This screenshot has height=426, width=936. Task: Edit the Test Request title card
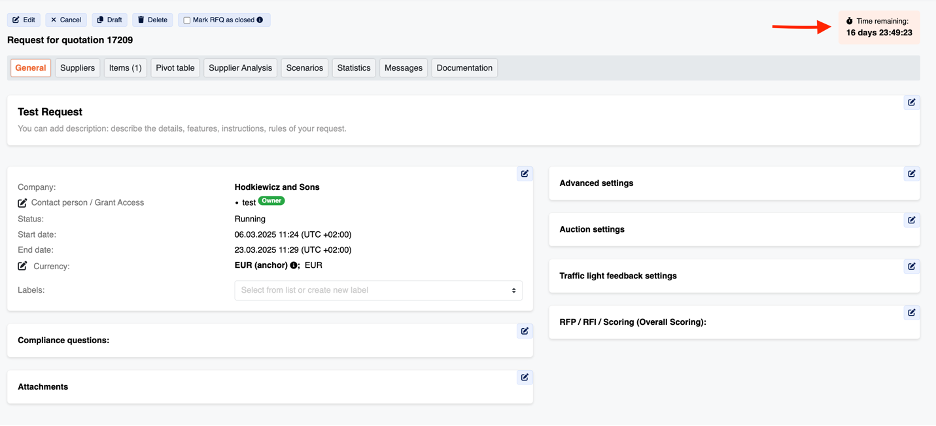click(x=912, y=103)
